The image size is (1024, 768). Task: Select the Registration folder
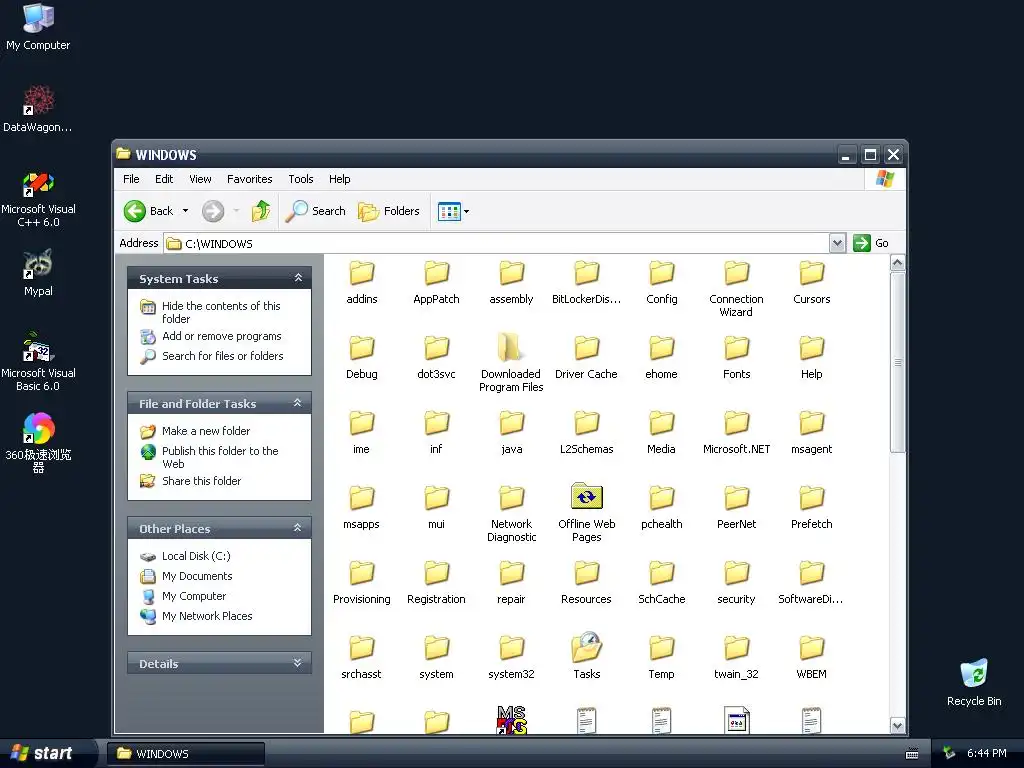tap(436, 583)
